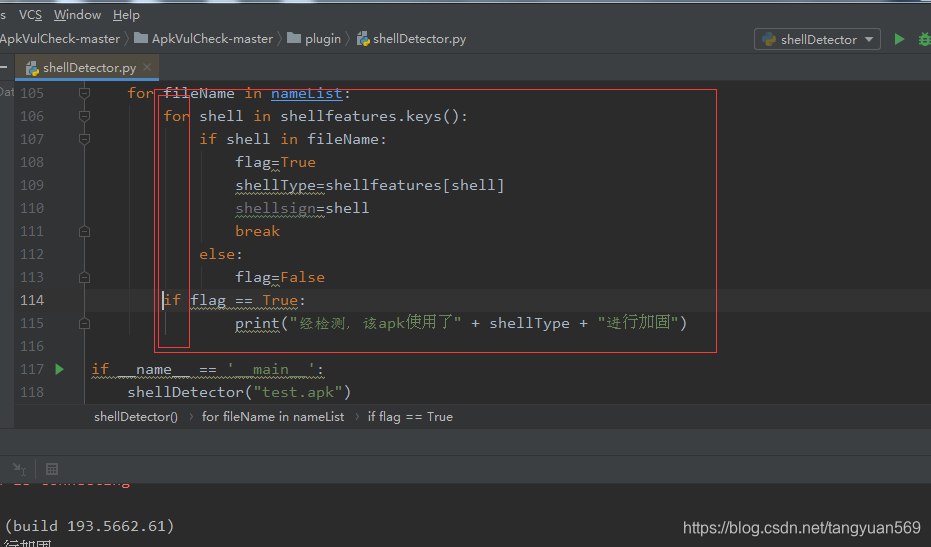Collapse the fold marker at line 107

pyautogui.click(x=84, y=139)
